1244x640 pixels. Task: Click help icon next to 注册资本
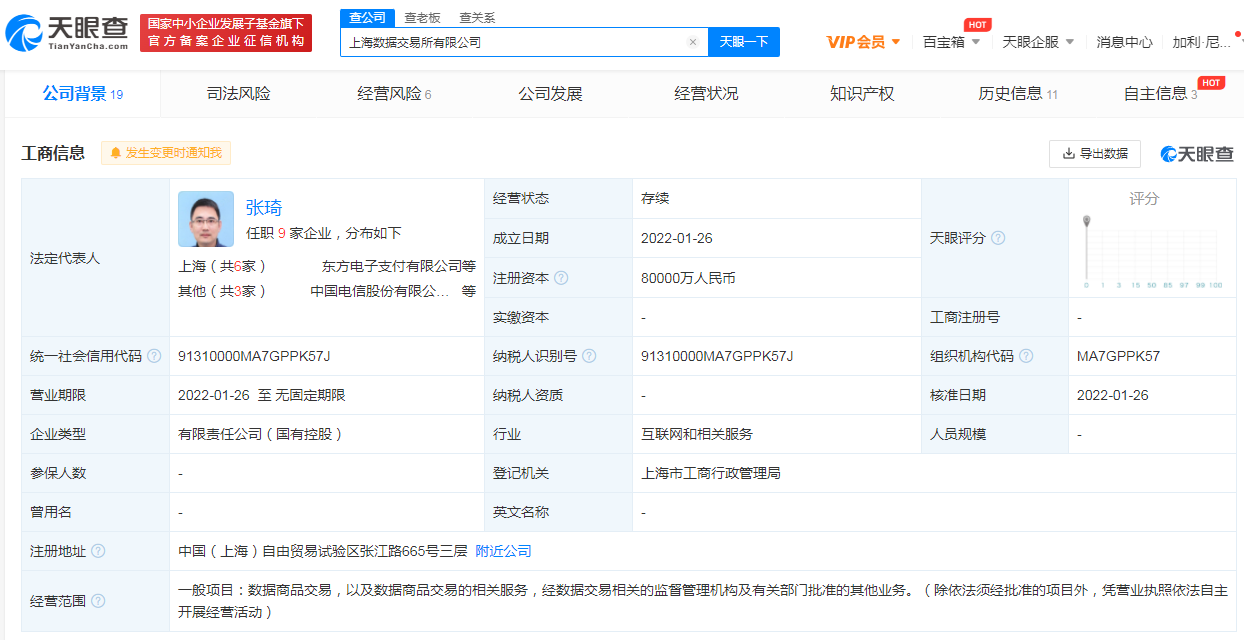561,278
